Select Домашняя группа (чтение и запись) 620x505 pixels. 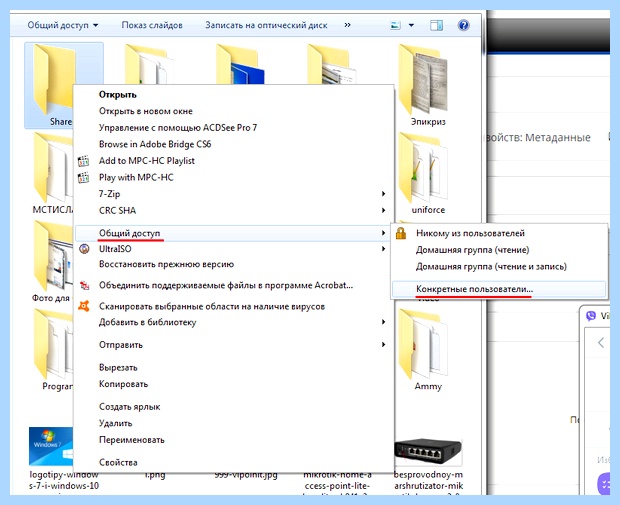[491, 267]
